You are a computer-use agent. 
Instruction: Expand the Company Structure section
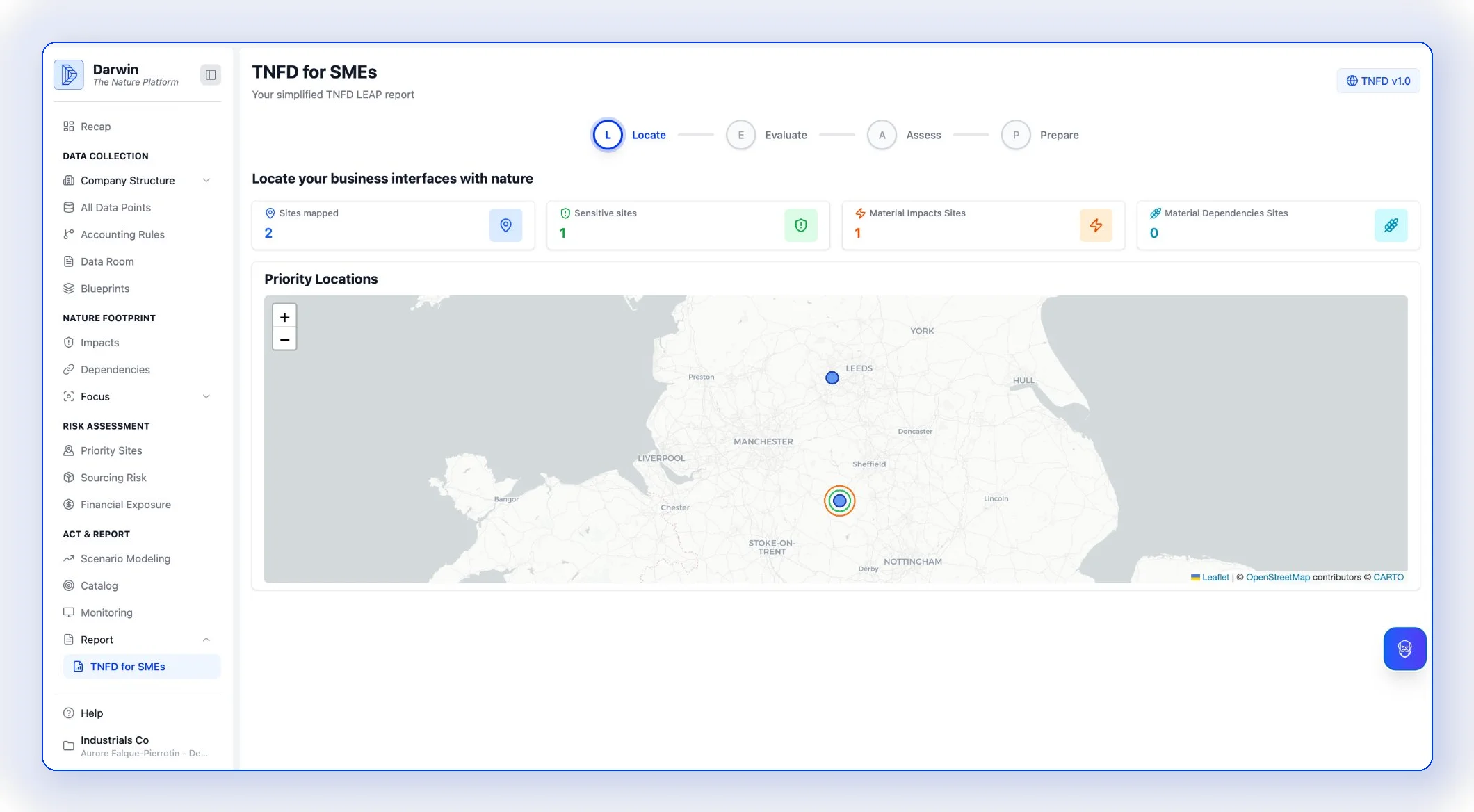click(x=206, y=180)
